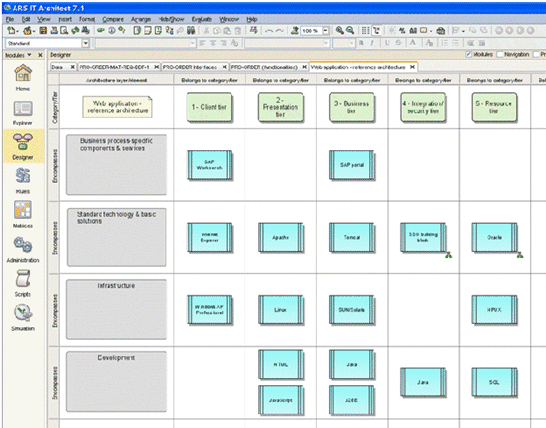This screenshot has width=546, height=428.
Task: Select the SUN/Solaris object
Action: [x=352, y=310]
